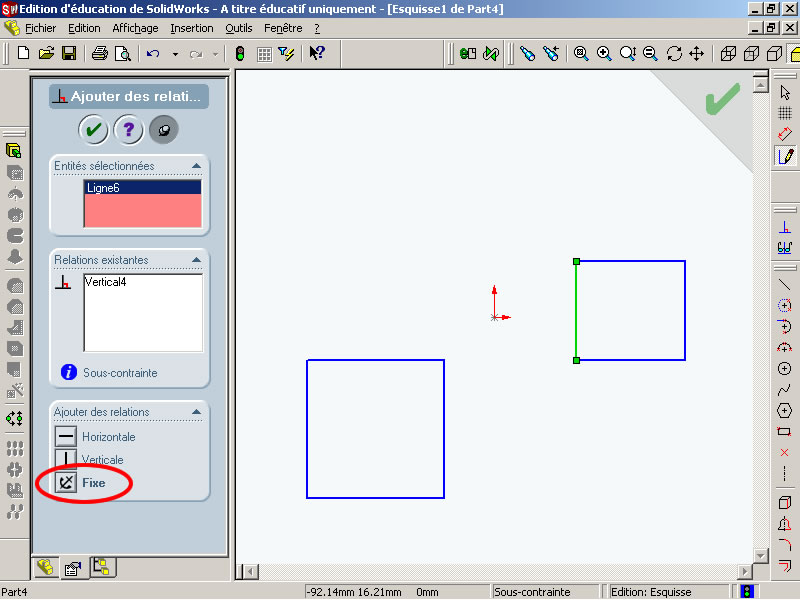Rebuild the model with the traffic light icon
This screenshot has width=800, height=600.
tap(240, 54)
